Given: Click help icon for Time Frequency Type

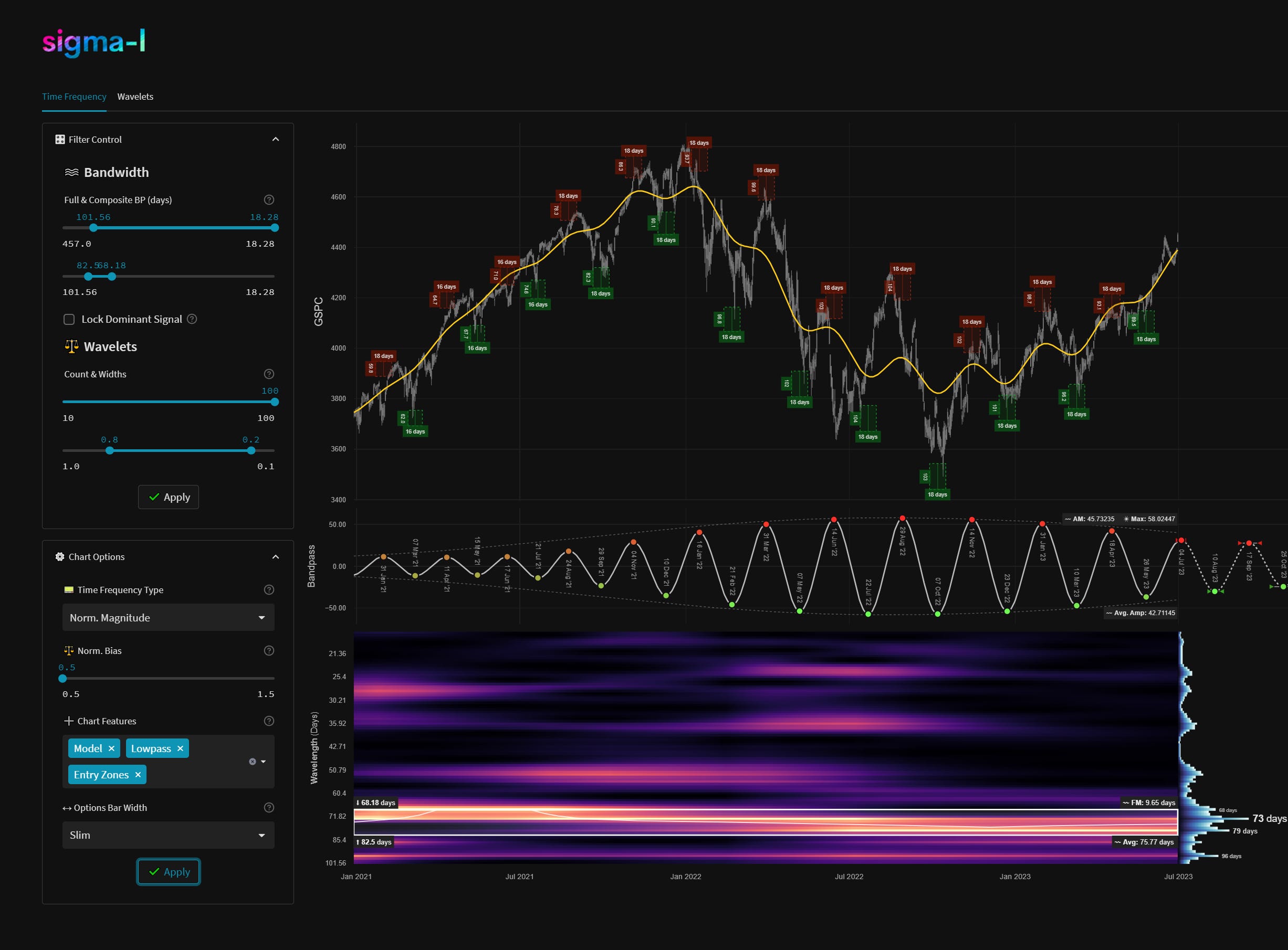Looking at the screenshot, I should pos(269,589).
